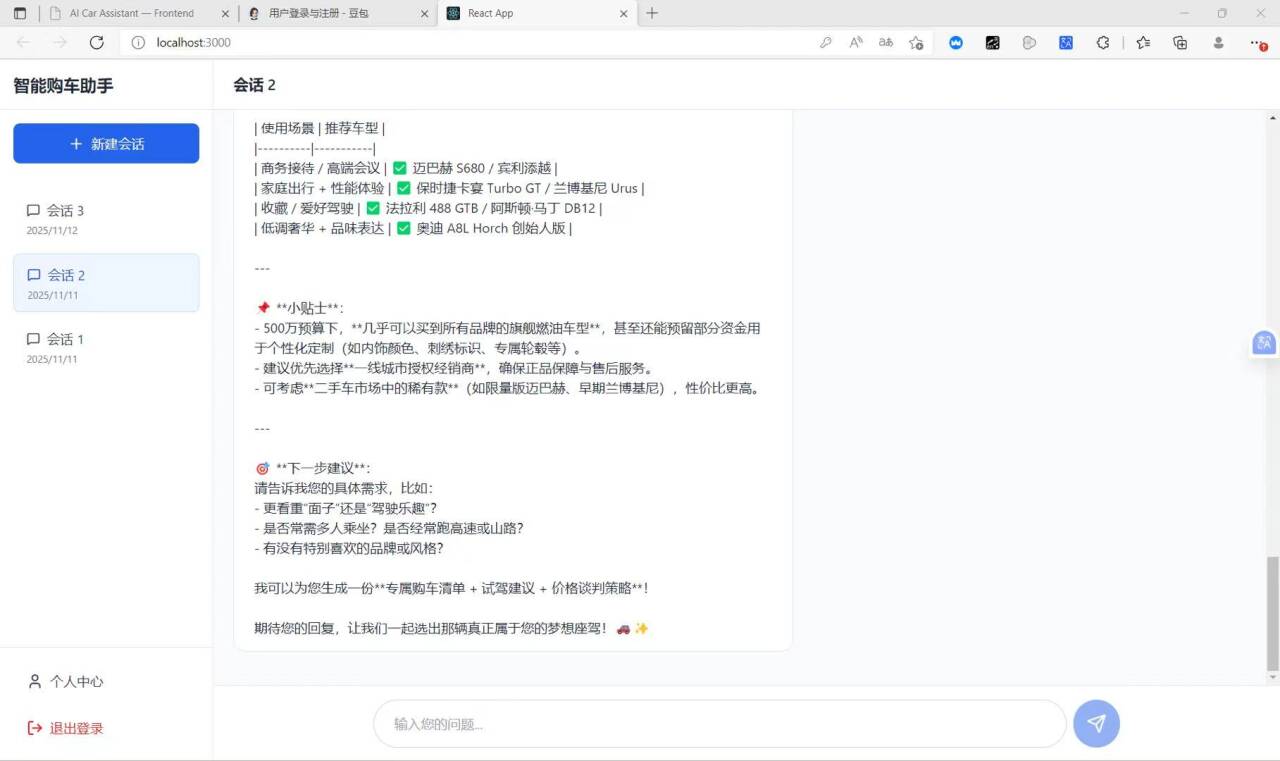Click the read aloud icon
The height and width of the screenshot is (761, 1280).
[856, 42]
